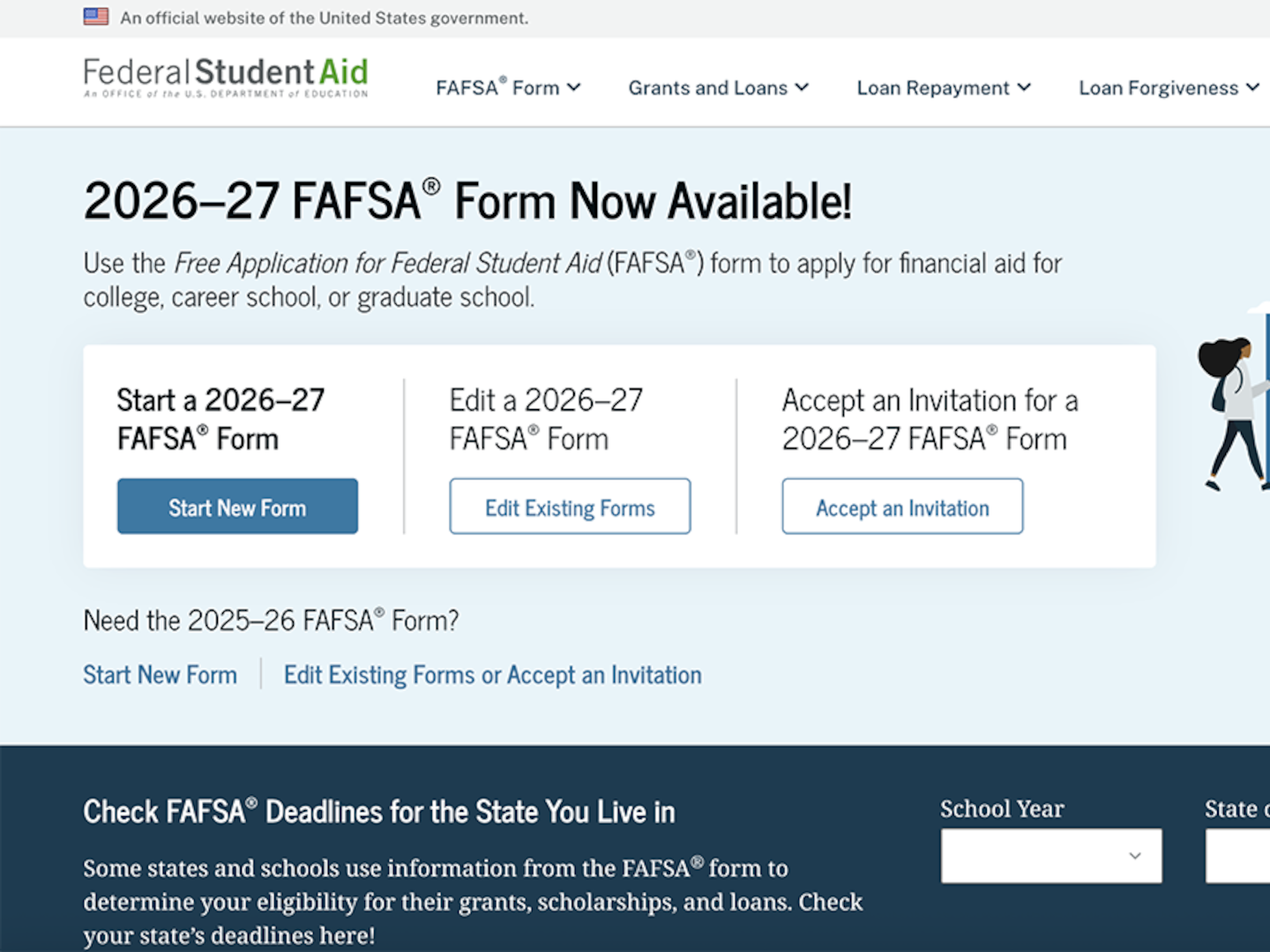
Task: Select the State dropdown field
Action: pos(1237,856)
